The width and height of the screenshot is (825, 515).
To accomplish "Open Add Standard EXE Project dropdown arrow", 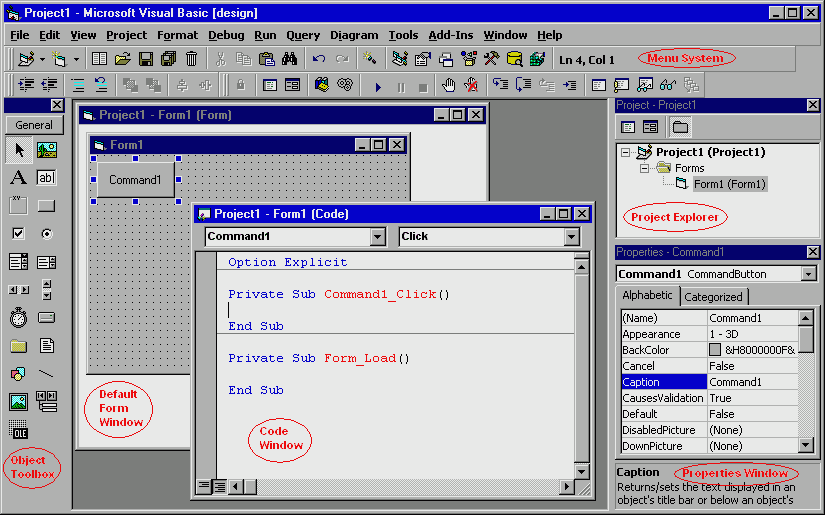I will point(42,59).
